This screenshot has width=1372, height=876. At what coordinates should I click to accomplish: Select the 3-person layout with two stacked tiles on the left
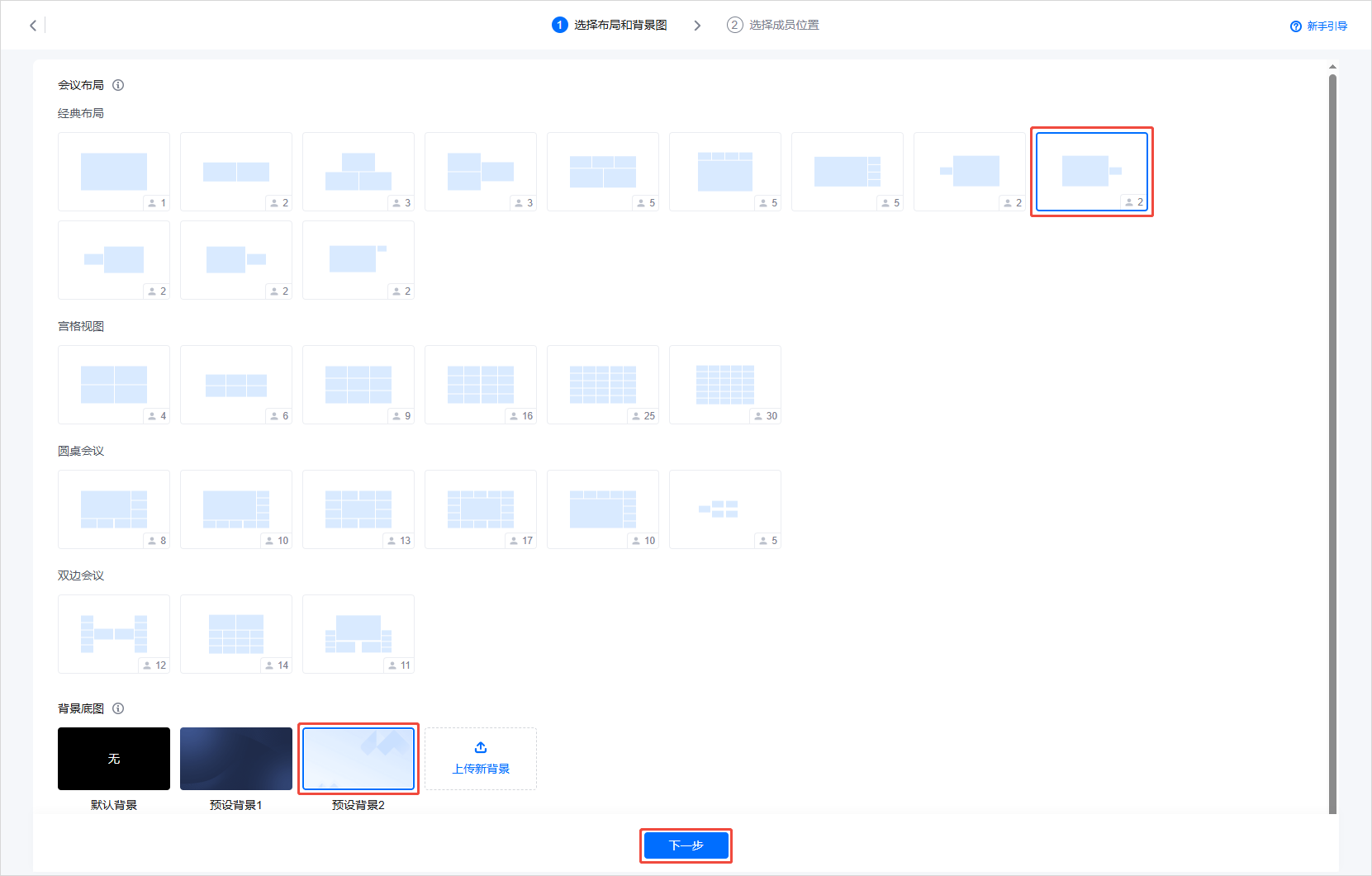click(x=481, y=172)
